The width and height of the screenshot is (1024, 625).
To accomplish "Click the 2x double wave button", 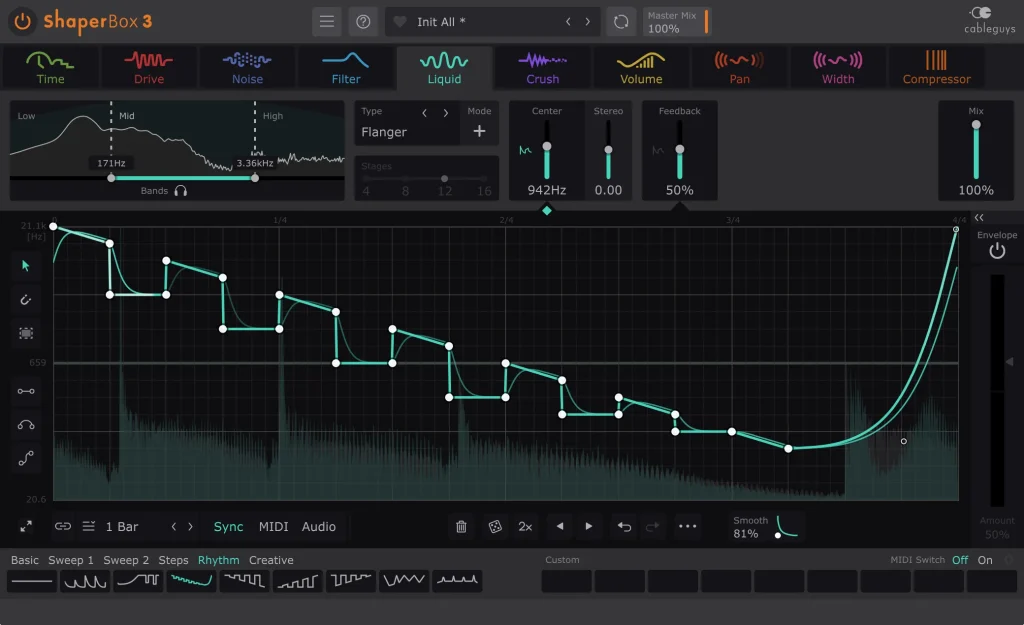I will click(525, 526).
